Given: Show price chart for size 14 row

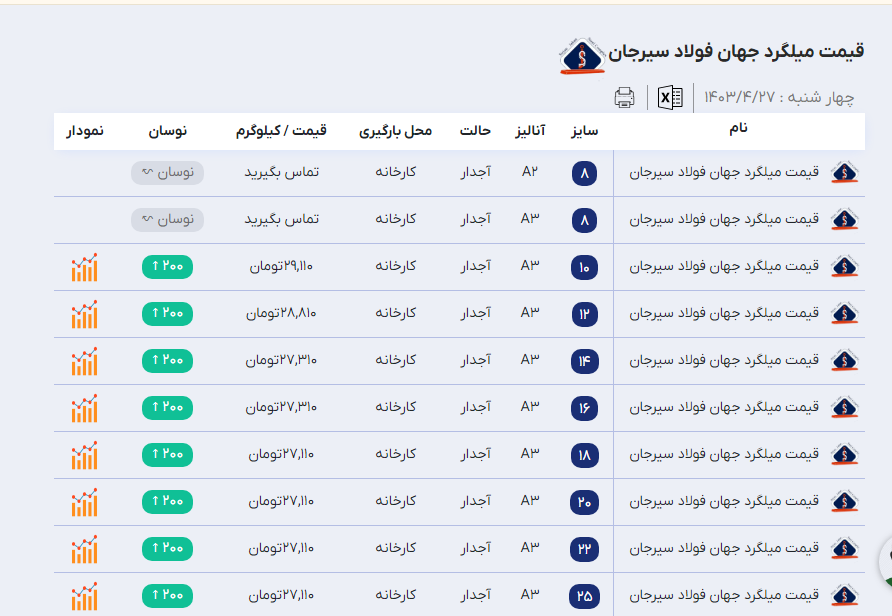Looking at the screenshot, I should (84, 361).
